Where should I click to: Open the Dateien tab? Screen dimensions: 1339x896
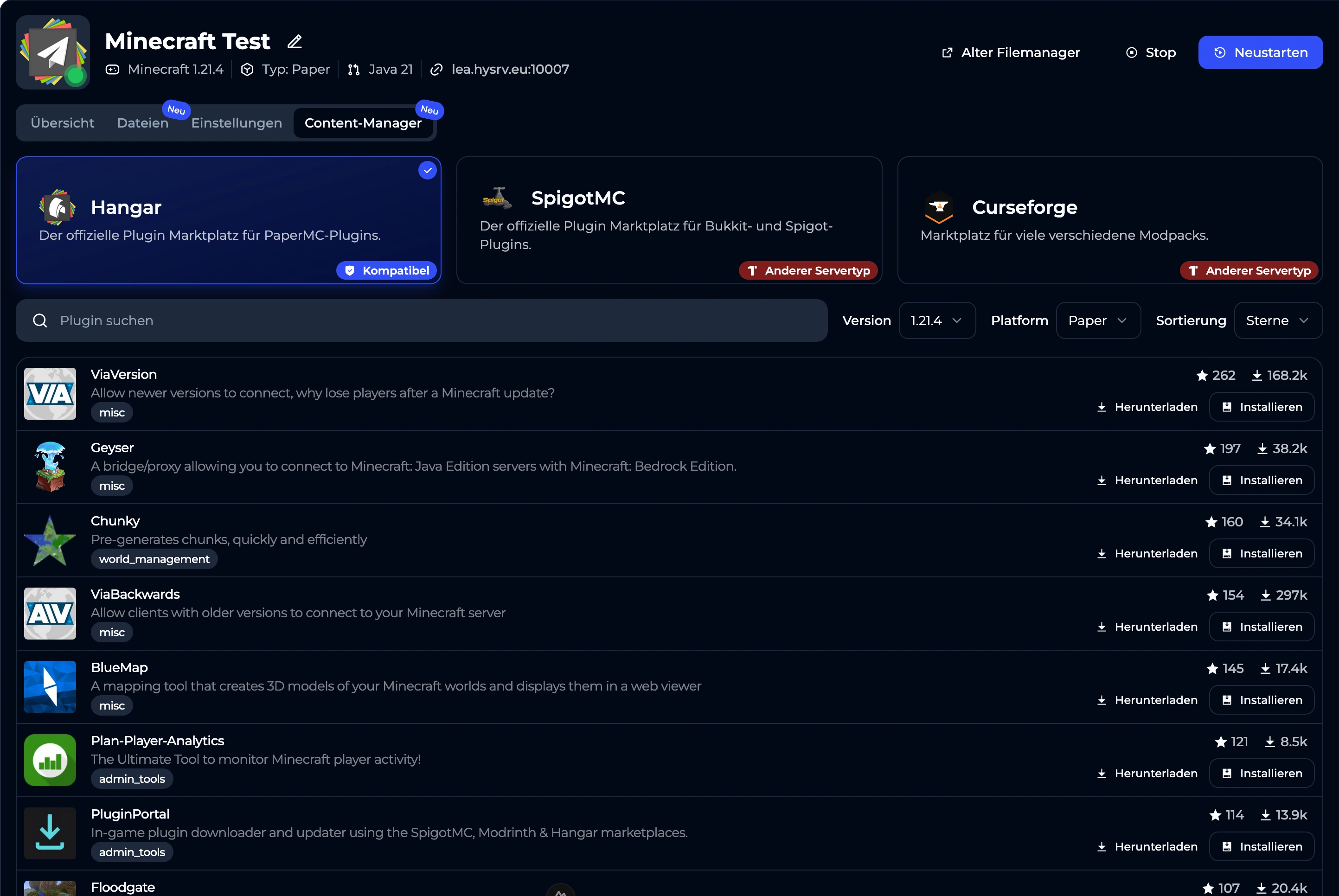142,123
